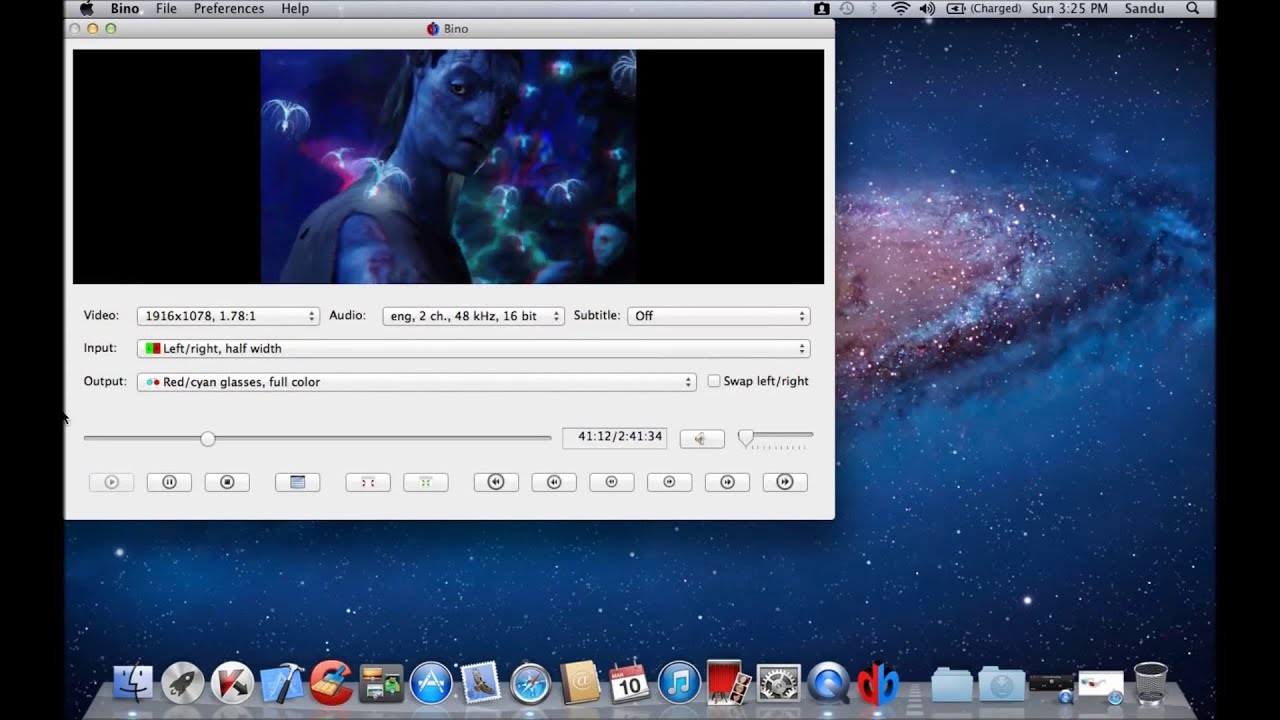Open QuickTime Player from the dock
The width and height of the screenshot is (1280, 720).
[828, 683]
